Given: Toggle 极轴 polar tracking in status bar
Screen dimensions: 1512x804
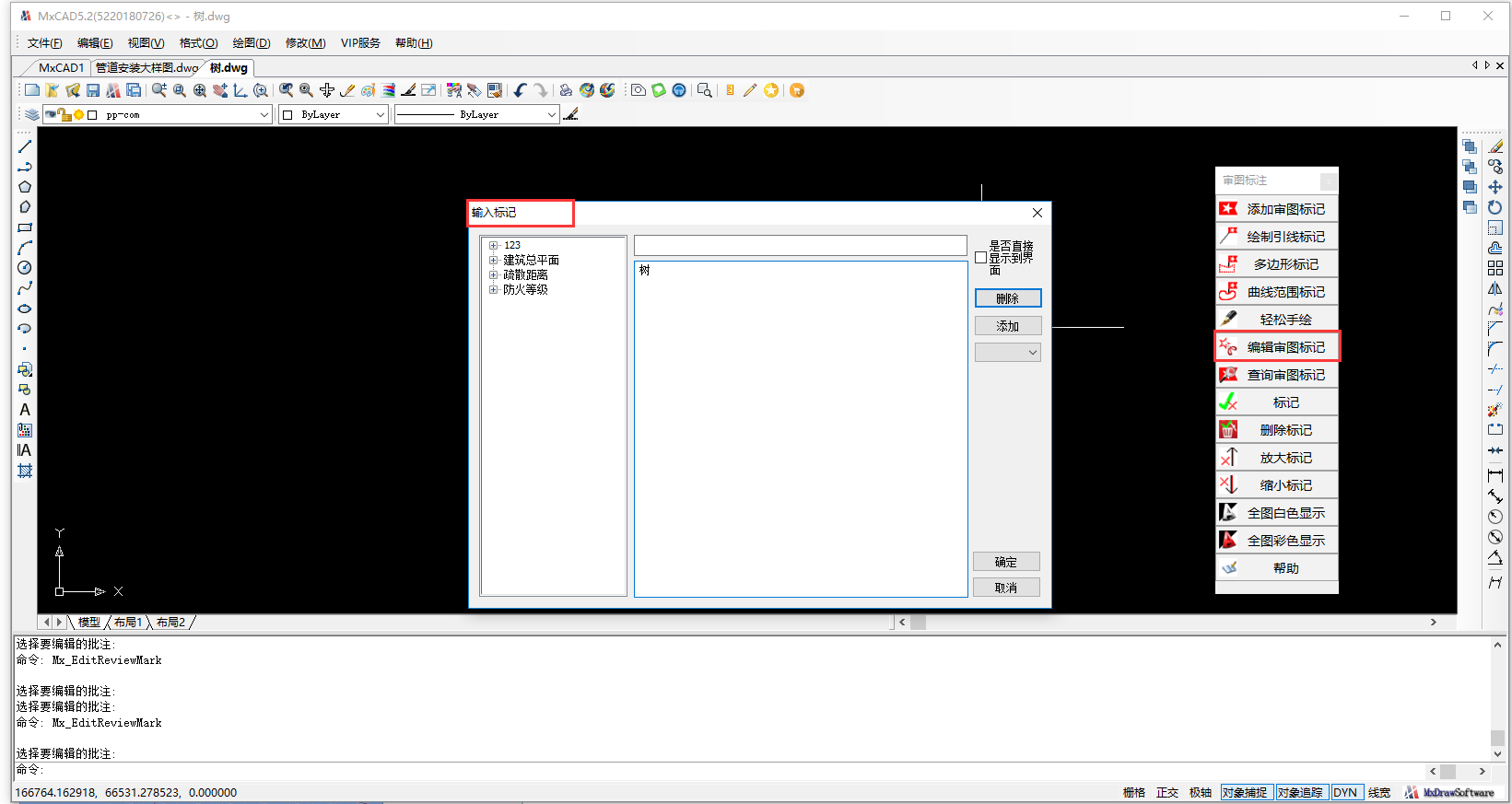Looking at the screenshot, I should coord(1201,792).
